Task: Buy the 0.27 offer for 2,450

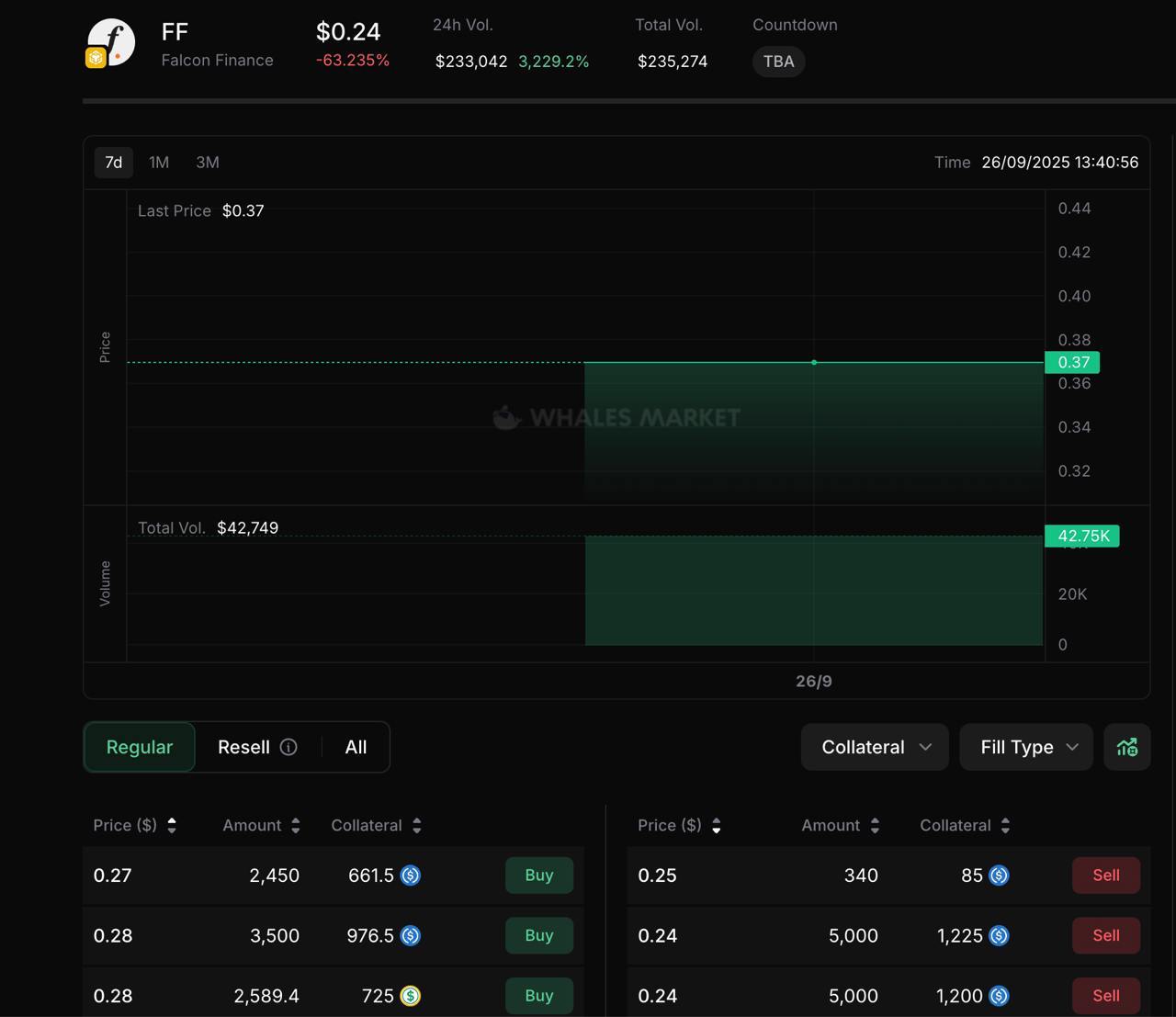Action: (x=539, y=876)
